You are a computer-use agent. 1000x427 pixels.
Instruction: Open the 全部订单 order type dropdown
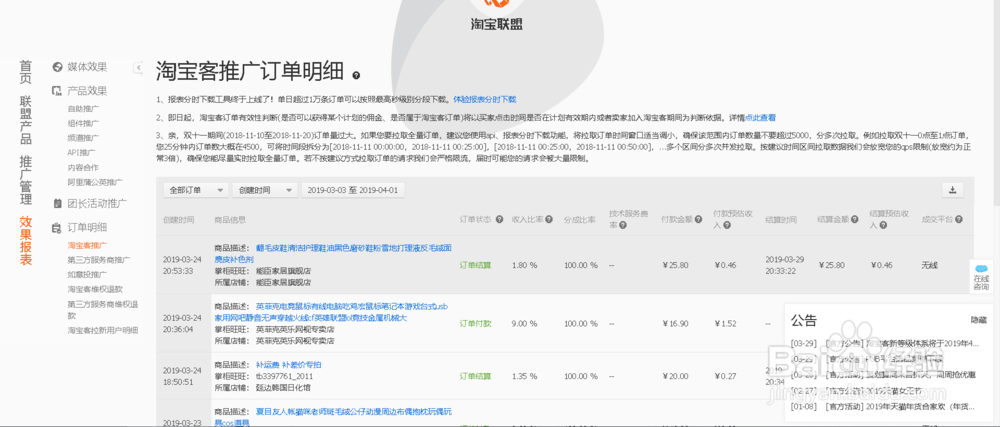tap(196, 190)
